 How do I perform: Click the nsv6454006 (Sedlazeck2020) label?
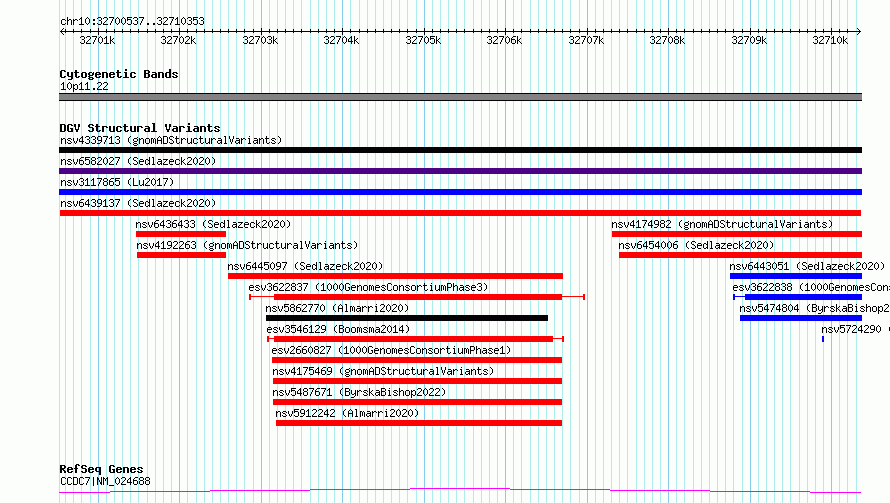[x=696, y=245]
